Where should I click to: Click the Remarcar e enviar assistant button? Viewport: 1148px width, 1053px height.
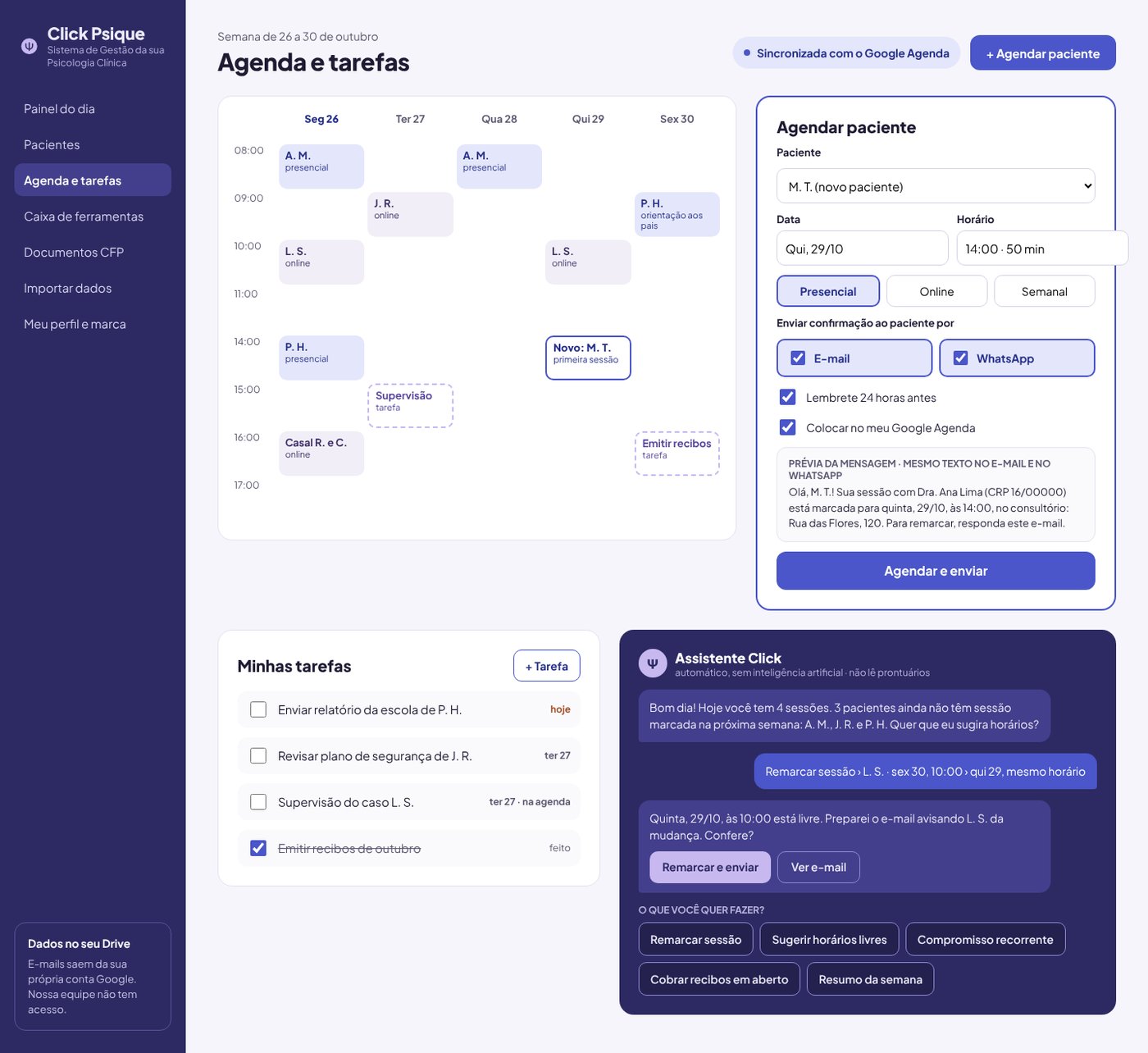tap(710, 868)
